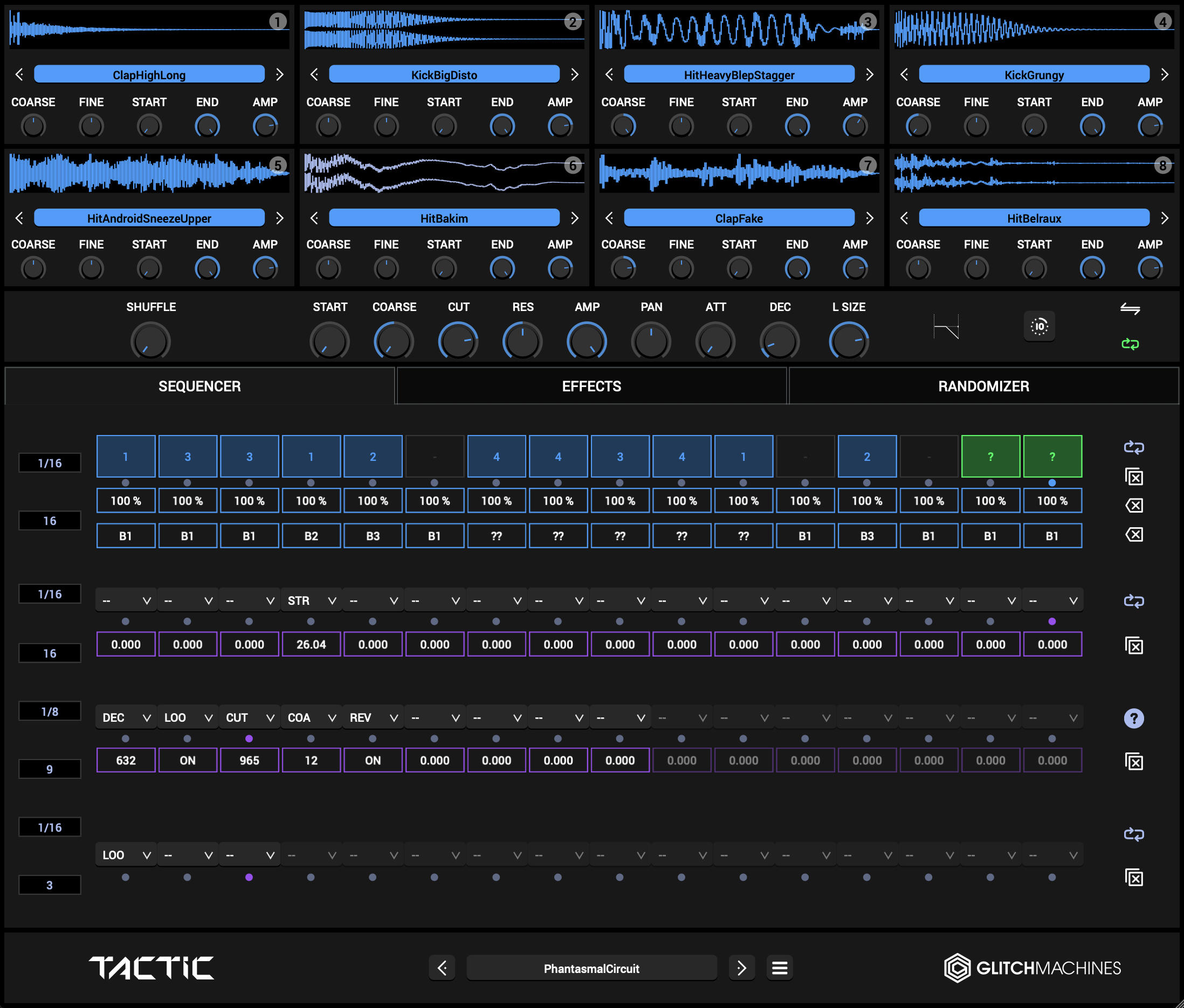Viewport: 1184px width, 1008px height.
Task: Click the question mark help icon
Action: pyautogui.click(x=1134, y=719)
